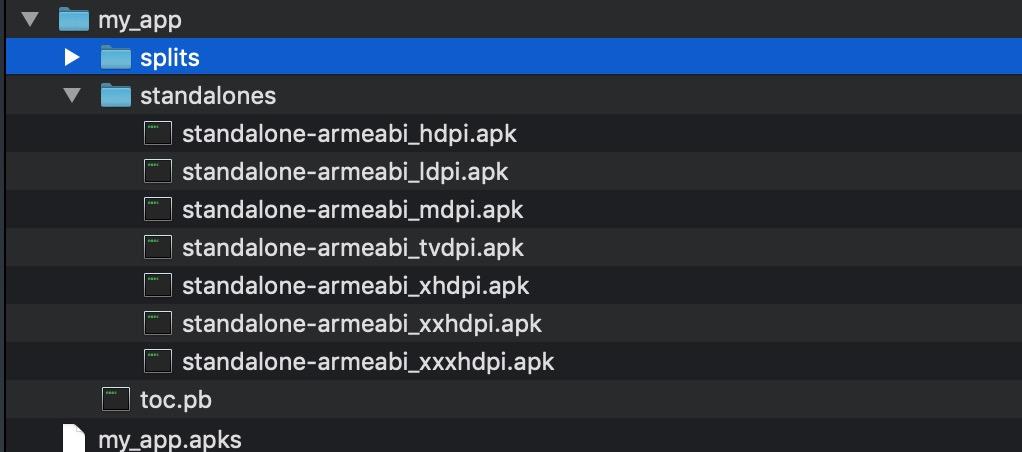This screenshot has width=1022, height=452.
Task: Click the my_app.apks document icon
Action: [x=74, y=438]
